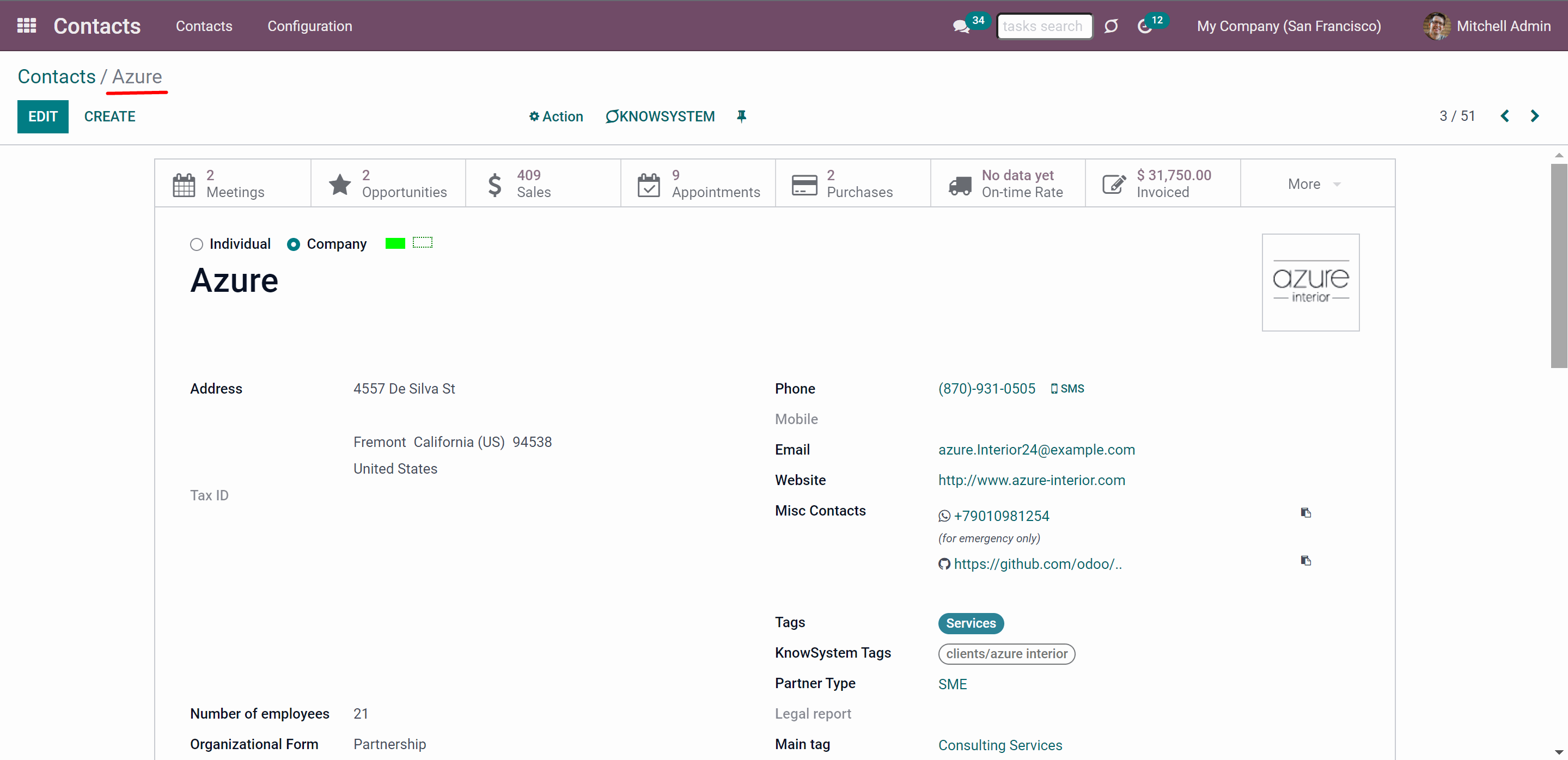Click the number of employees value 21

click(361, 714)
